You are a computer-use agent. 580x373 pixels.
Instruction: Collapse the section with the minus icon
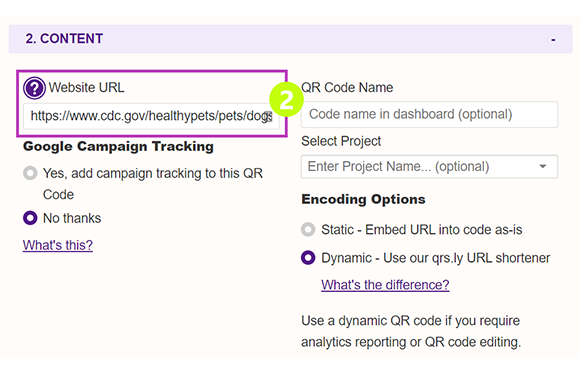click(553, 40)
